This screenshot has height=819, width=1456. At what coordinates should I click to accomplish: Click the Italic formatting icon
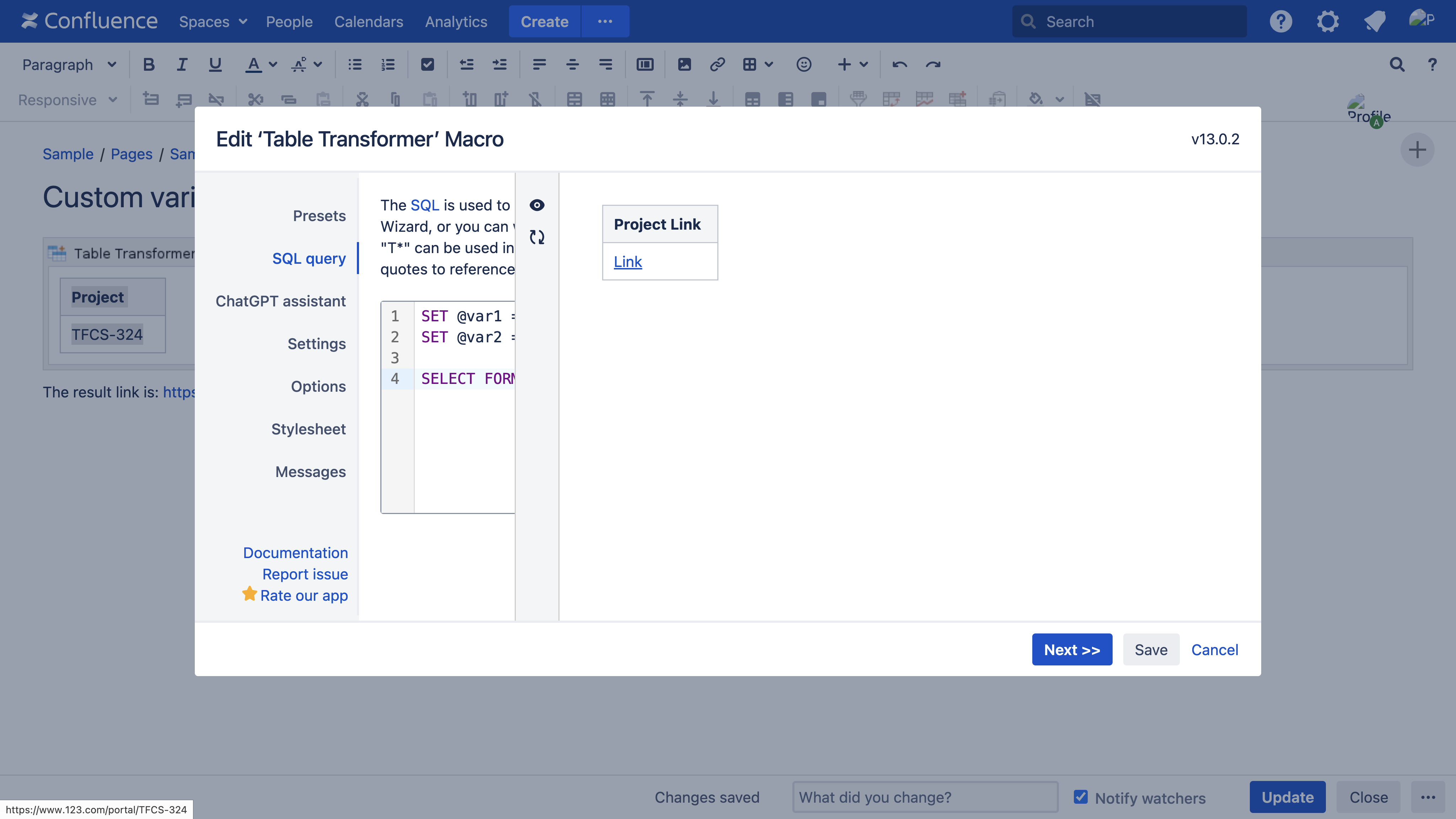pyautogui.click(x=181, y=64)
